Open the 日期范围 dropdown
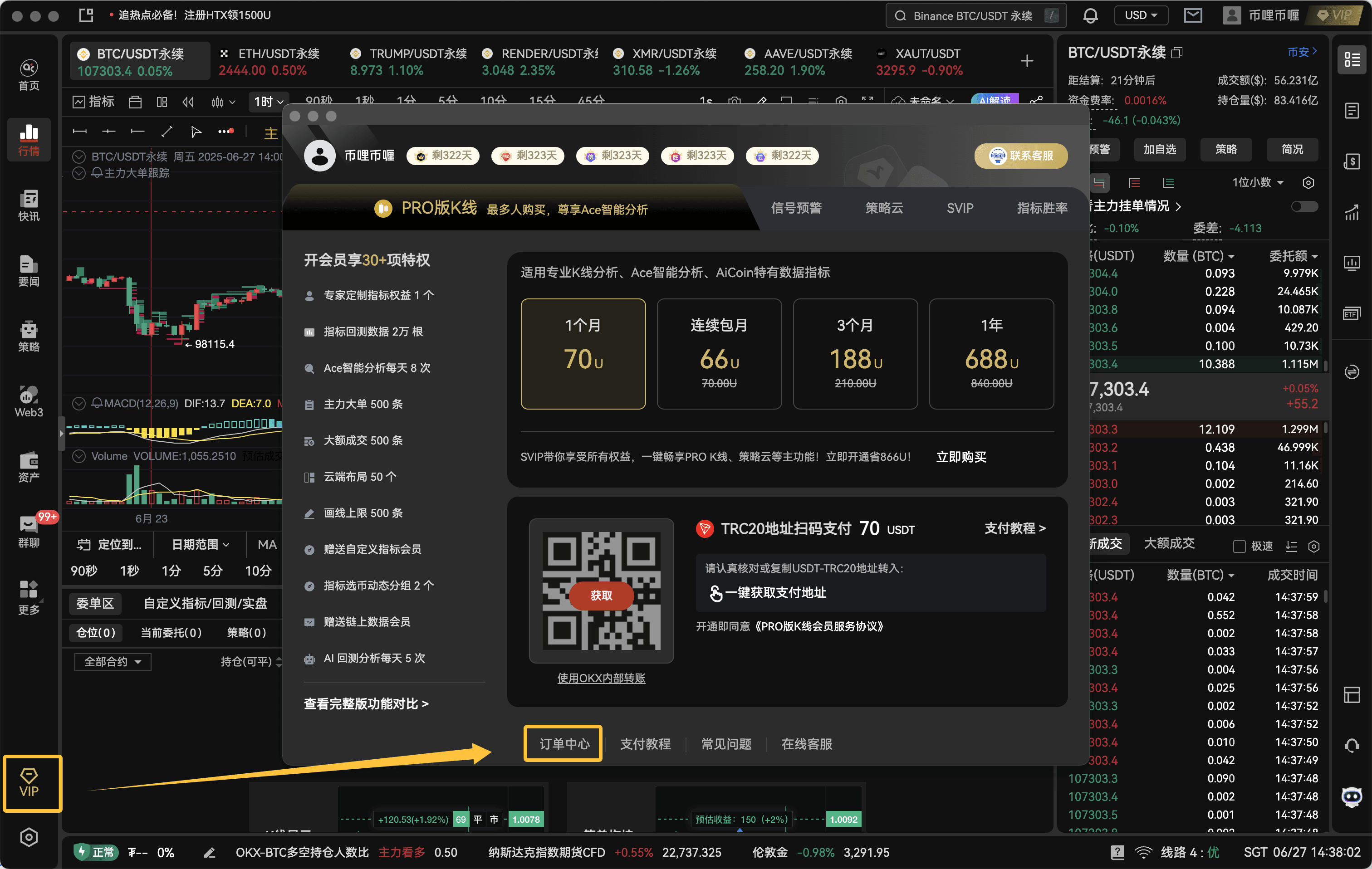Screen dimensions: 1372x869 (x=201, y=544)
